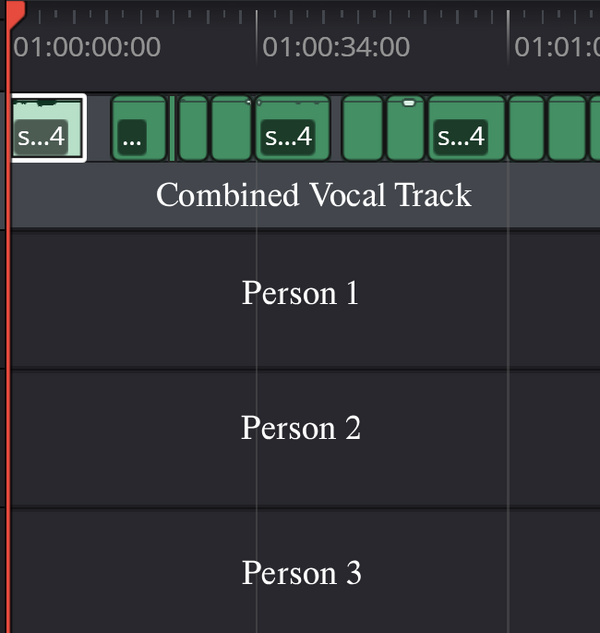Select the second clip labeled with ellipsis

pyautogui.click(x=138, y=129)
